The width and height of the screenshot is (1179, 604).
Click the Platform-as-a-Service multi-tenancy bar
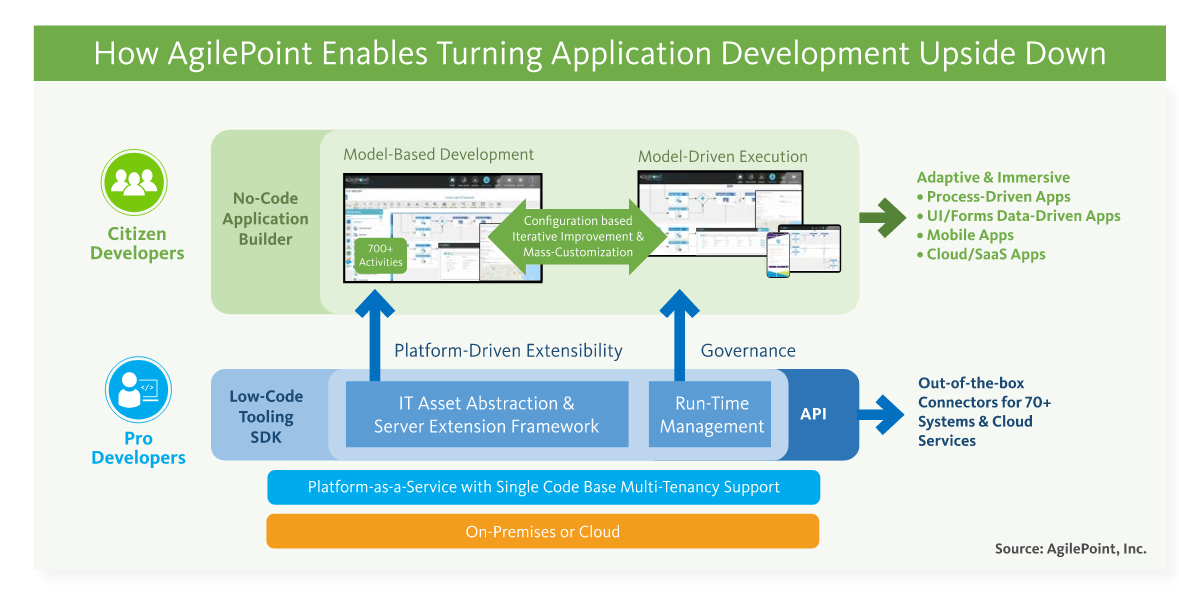coord(544,487)
